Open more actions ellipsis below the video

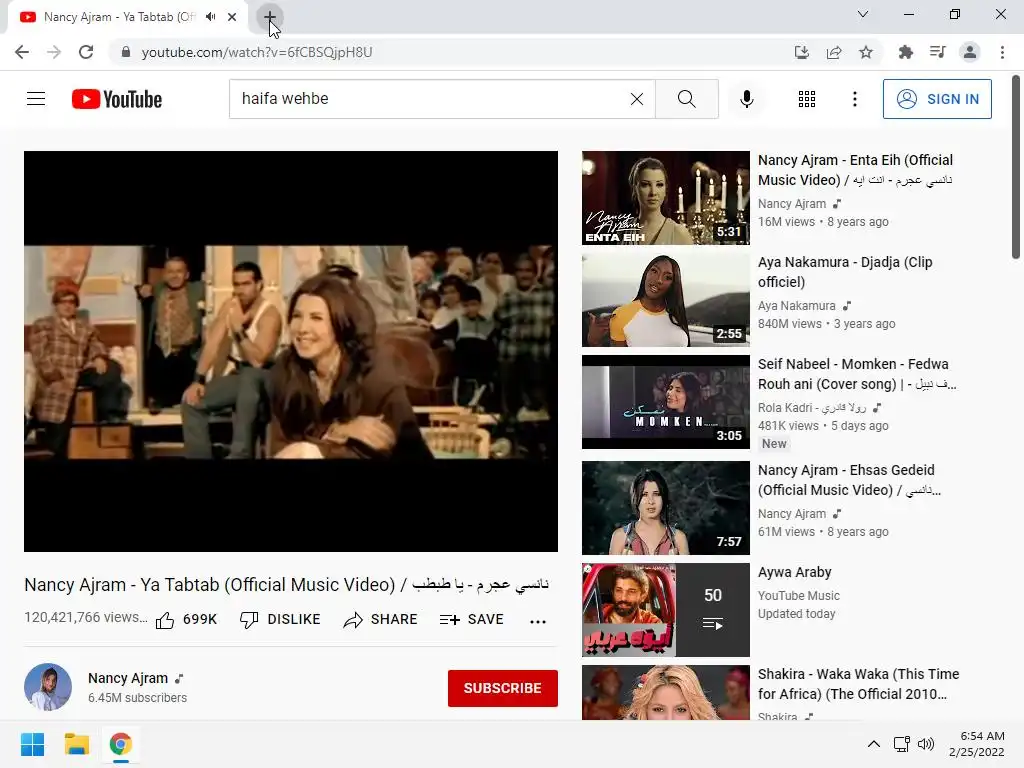pyautogui.click(x=537, y=621)
